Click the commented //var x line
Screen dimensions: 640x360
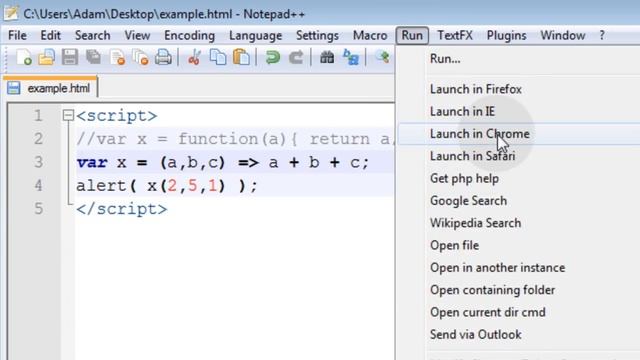[235, 140]
